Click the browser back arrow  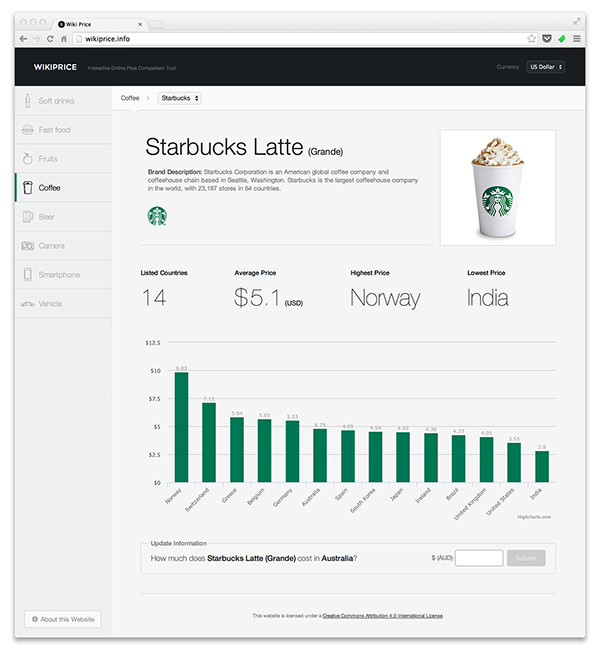pyautogui.click(x=23, y=39)
